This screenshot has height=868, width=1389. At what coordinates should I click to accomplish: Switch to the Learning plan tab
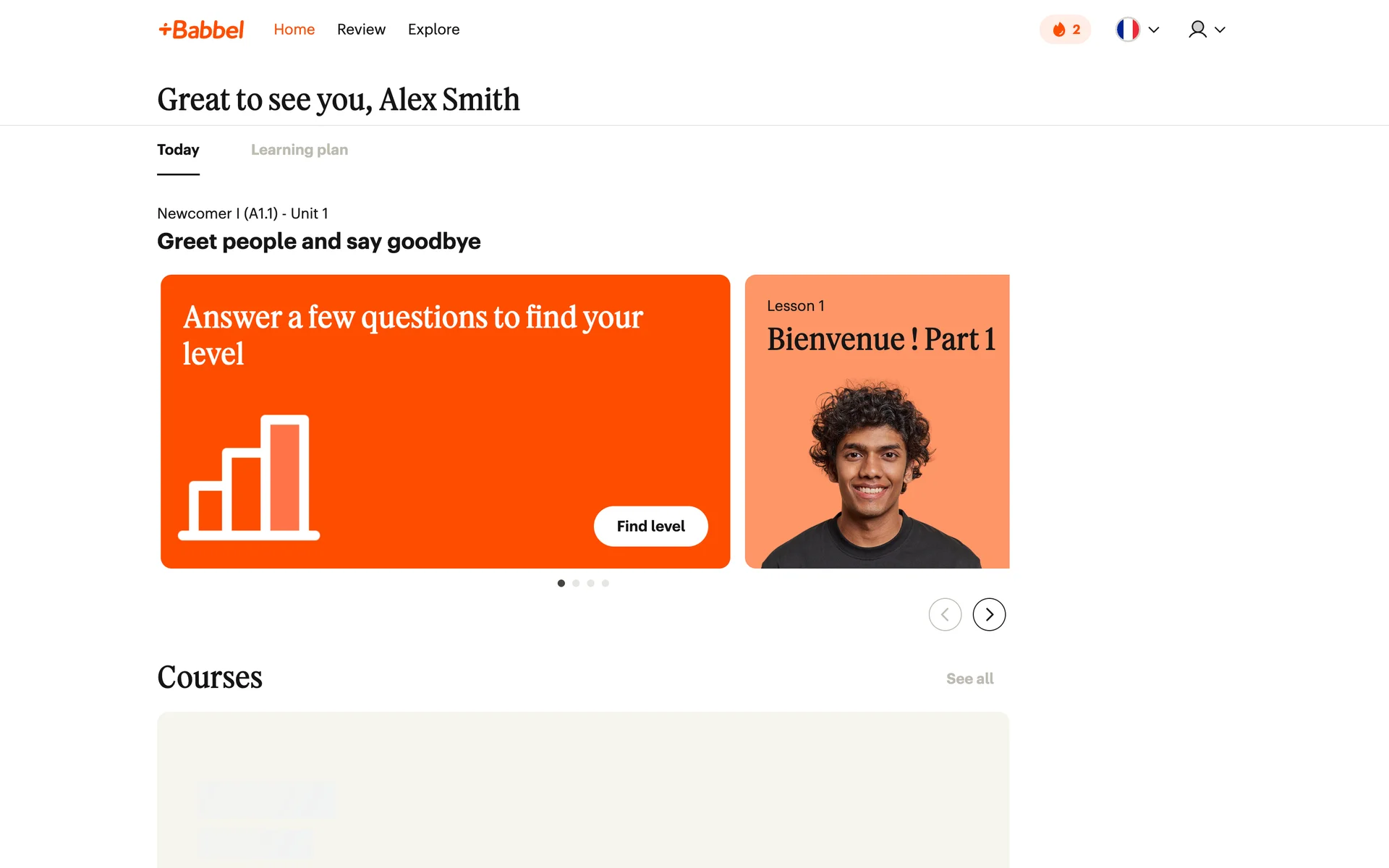(x=300, y=150)
